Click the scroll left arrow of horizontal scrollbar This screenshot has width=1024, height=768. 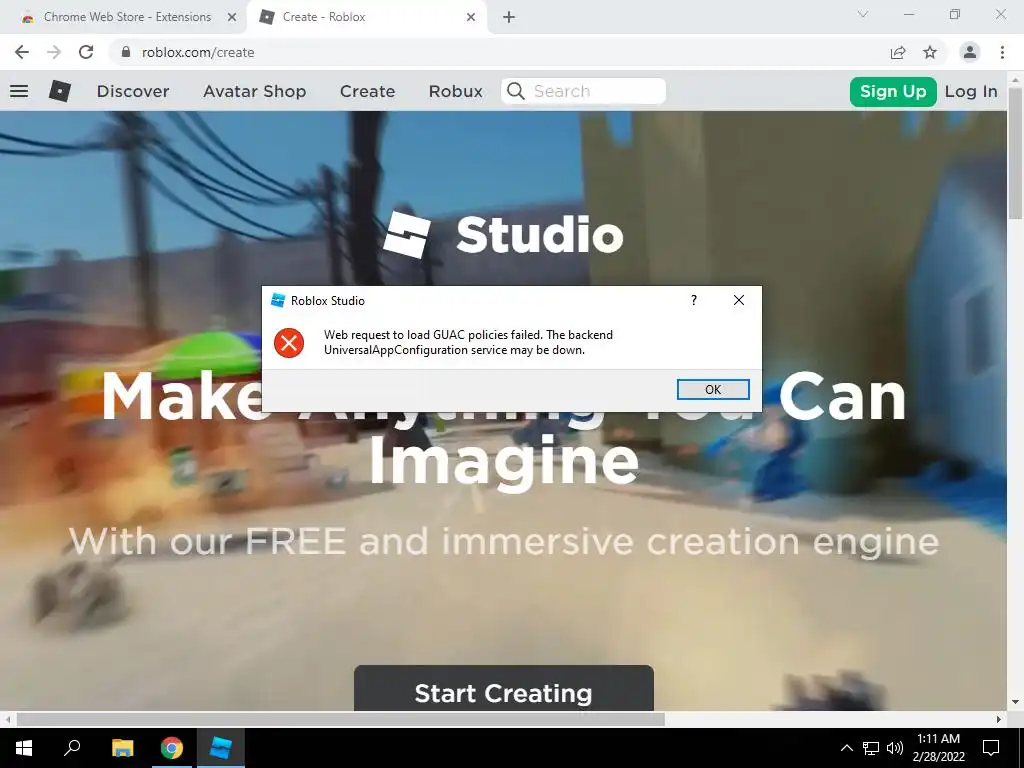(x=7, y=719)
